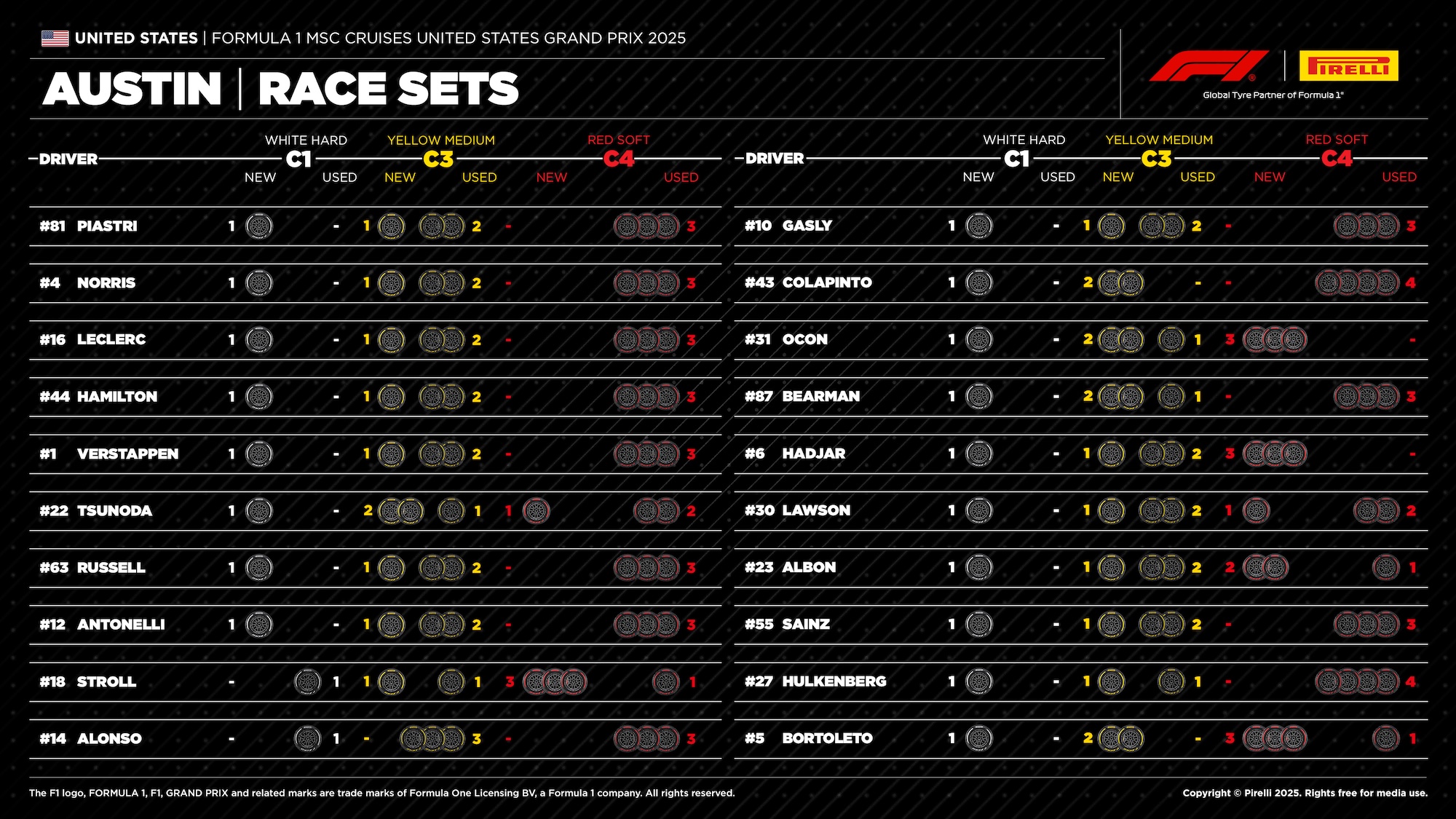The image size is (1456, 819).
Task: Click the COLAPINTO driver name
Action: 827,282
